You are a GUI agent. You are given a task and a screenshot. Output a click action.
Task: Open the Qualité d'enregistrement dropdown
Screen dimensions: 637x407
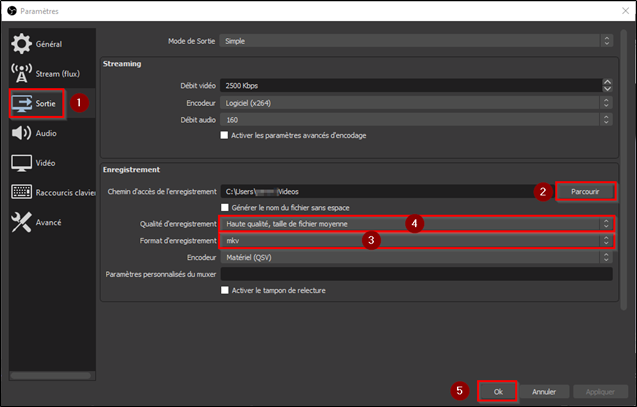tap(415, 224)
